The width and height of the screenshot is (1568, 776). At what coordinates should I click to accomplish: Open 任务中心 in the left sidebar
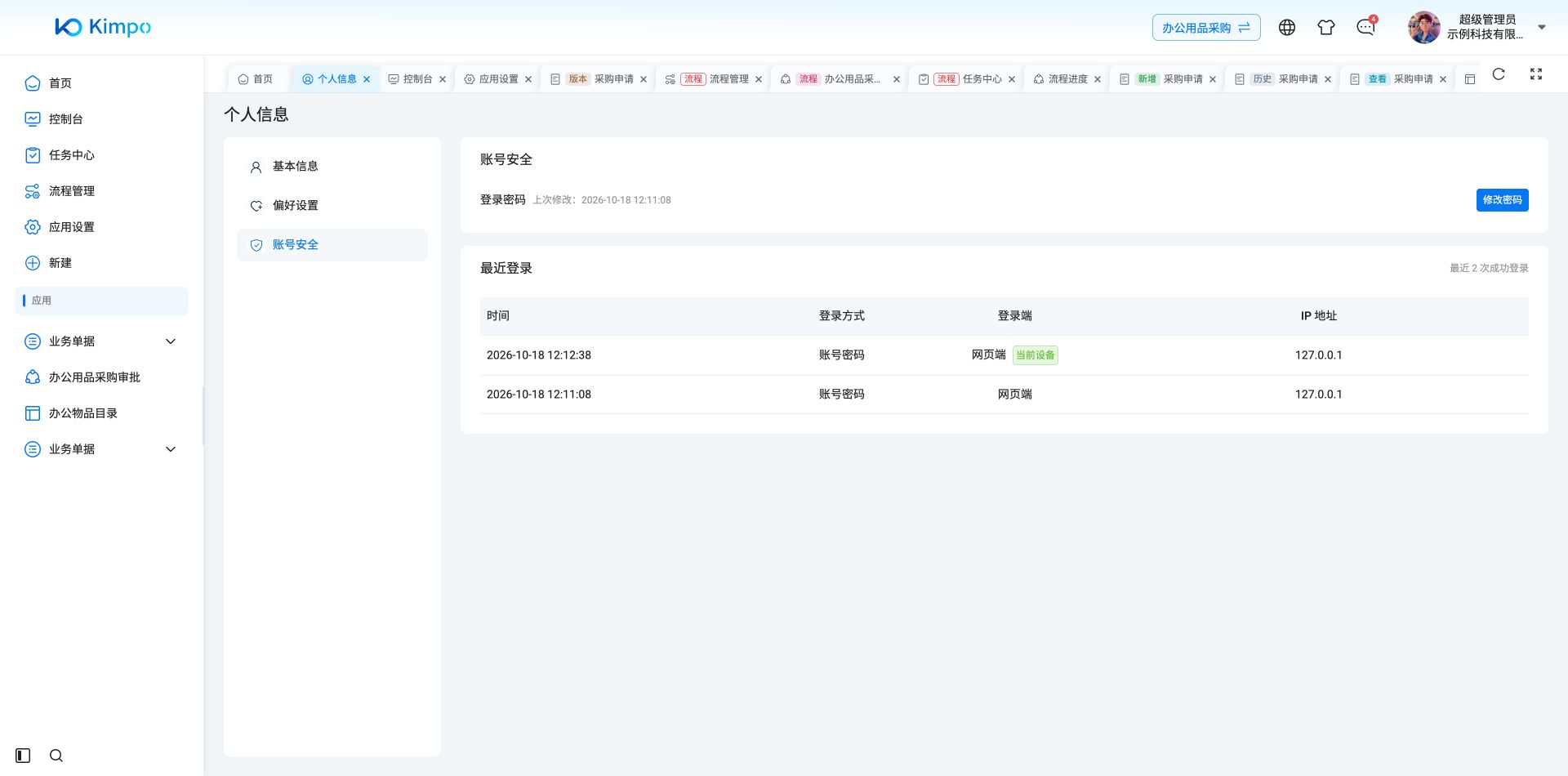[x=101, y=155]
